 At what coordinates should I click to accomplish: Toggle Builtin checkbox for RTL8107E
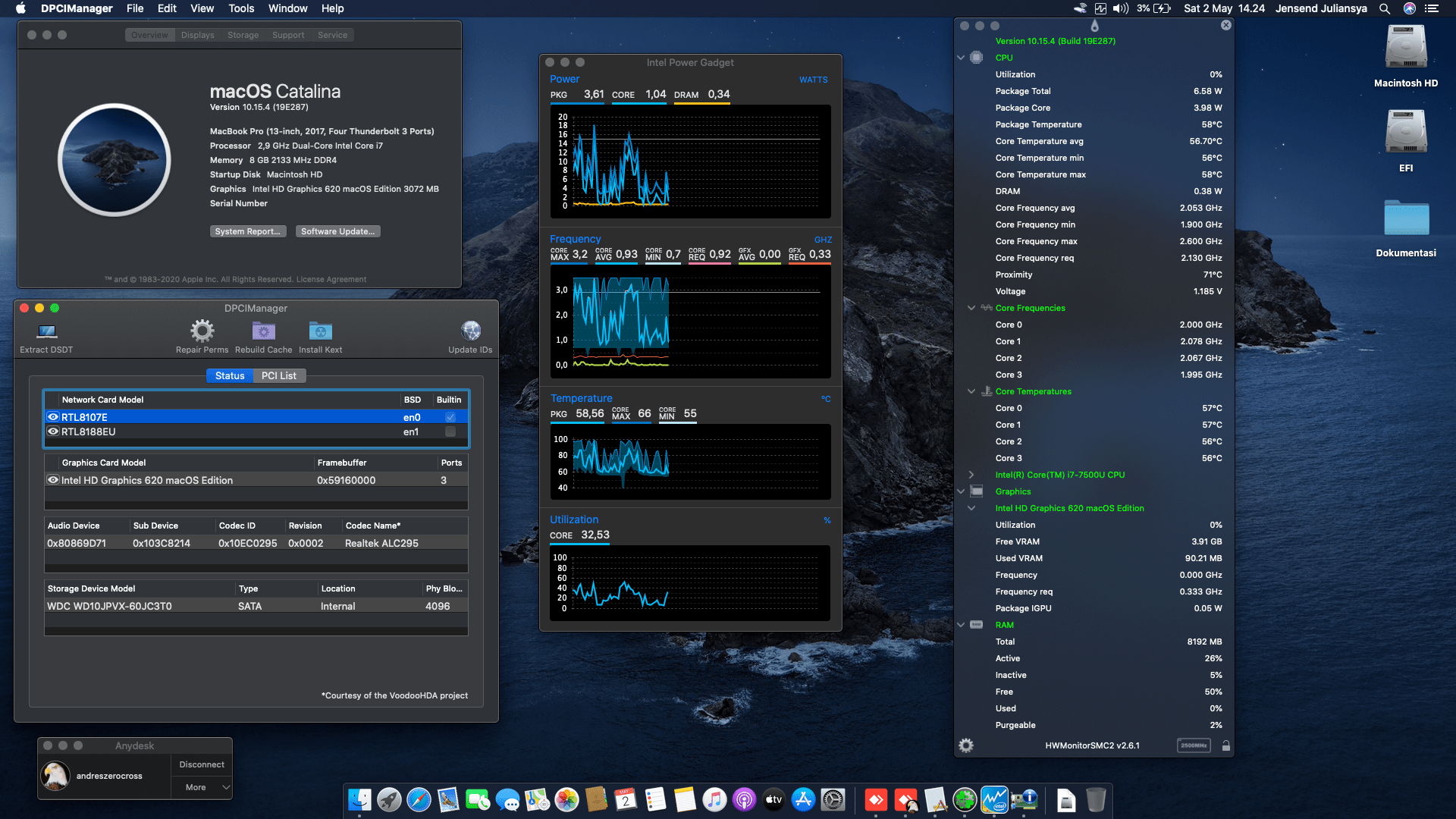tap(450, 417)
